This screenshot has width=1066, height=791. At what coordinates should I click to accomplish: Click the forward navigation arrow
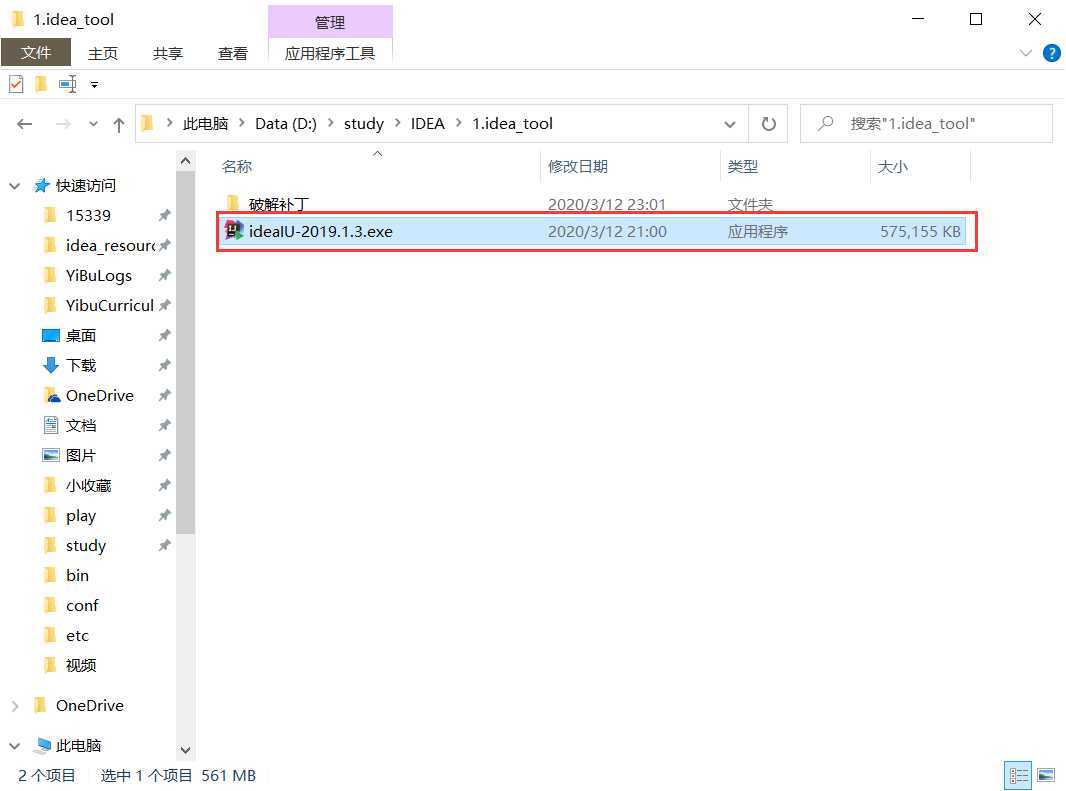tap(63, 124)
